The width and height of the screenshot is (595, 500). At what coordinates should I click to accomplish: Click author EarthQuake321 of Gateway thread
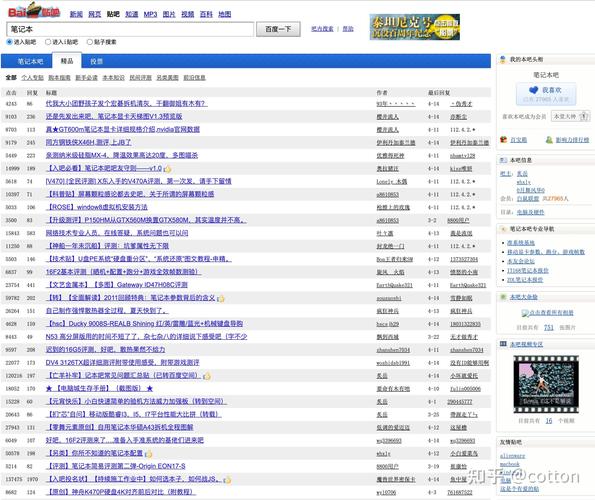click(394, 285)
